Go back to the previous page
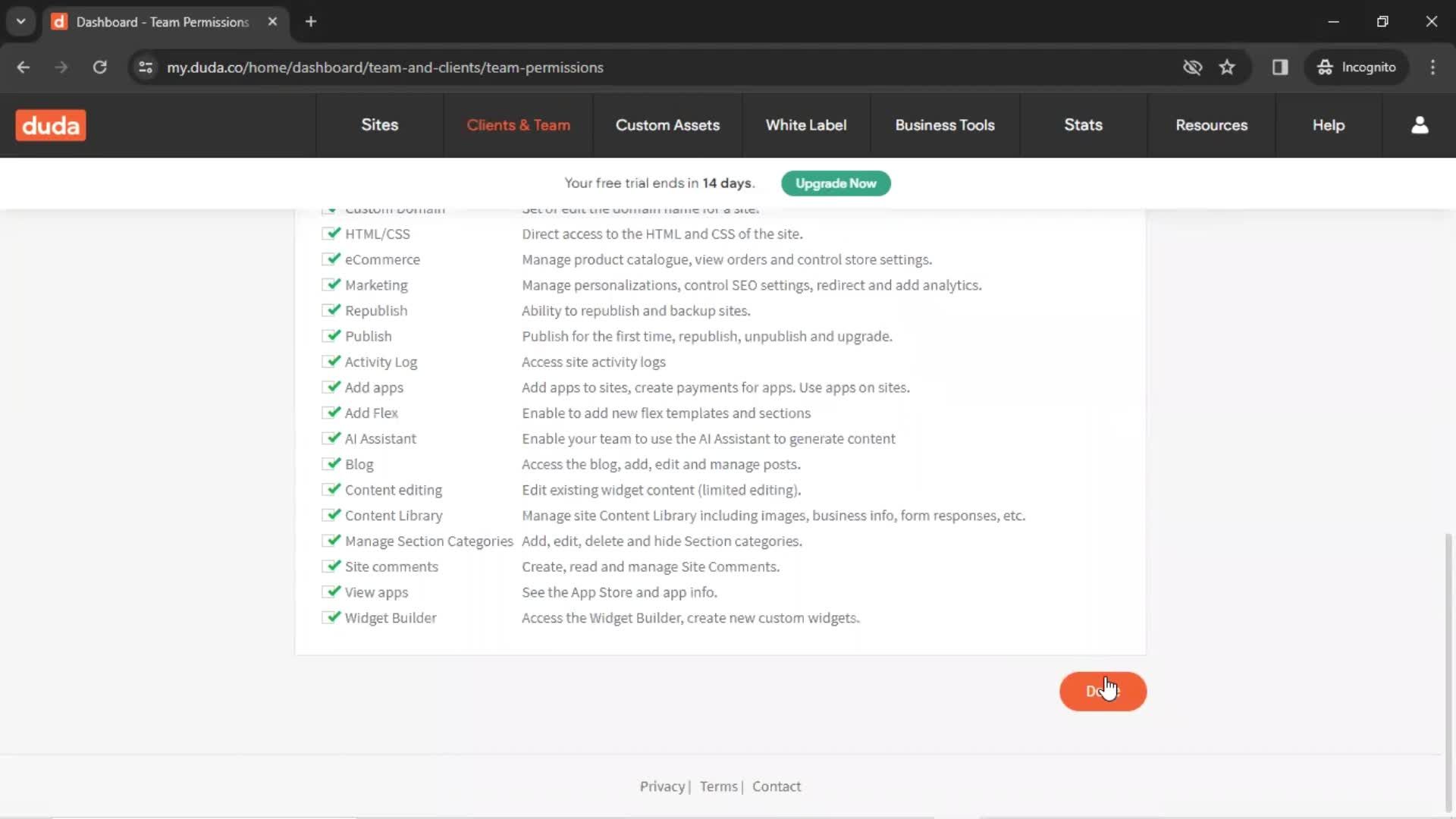Viewport: 1456px width, 819px height. pyautogui.click(x=24, y=67)
